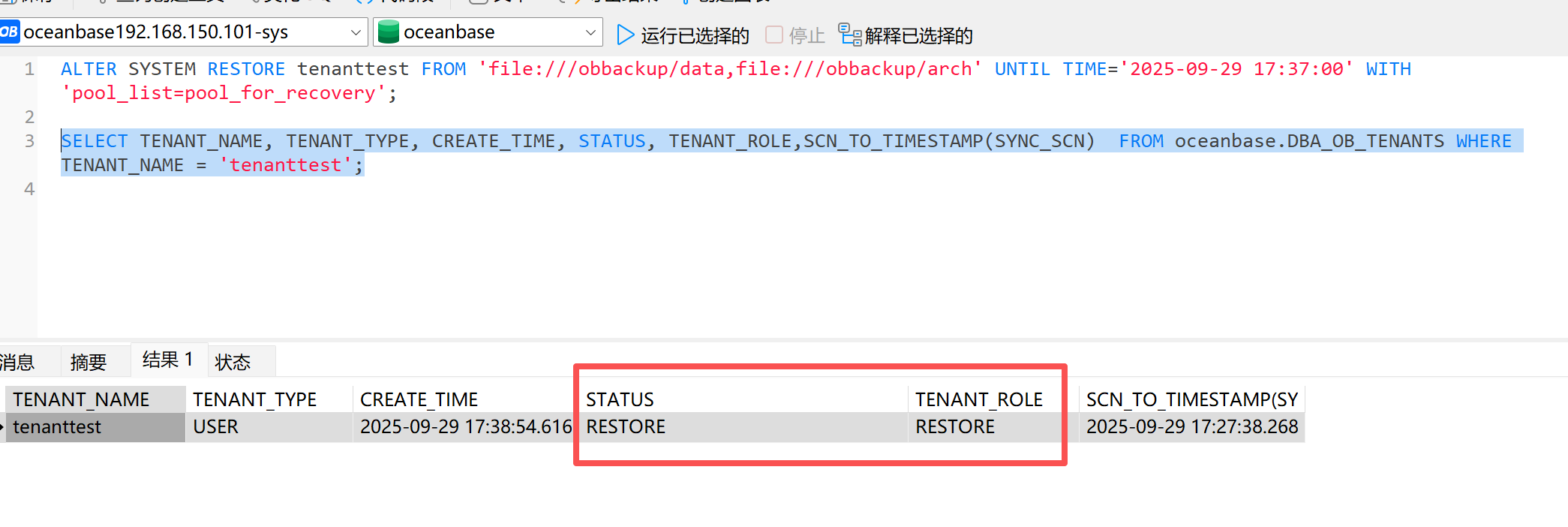The height and width of the screenshot is (527, 1568).
Task: Expand the connection dropdown arrow
Action: [356, 32]
